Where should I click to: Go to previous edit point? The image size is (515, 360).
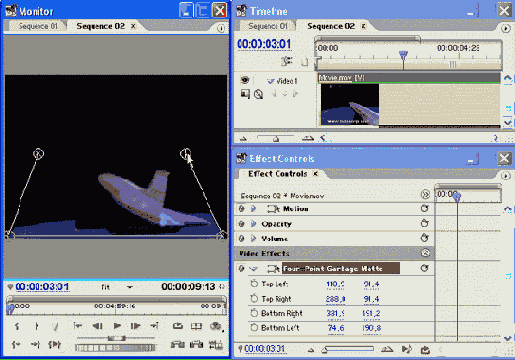pyautogui.click(x=78, y=326)
